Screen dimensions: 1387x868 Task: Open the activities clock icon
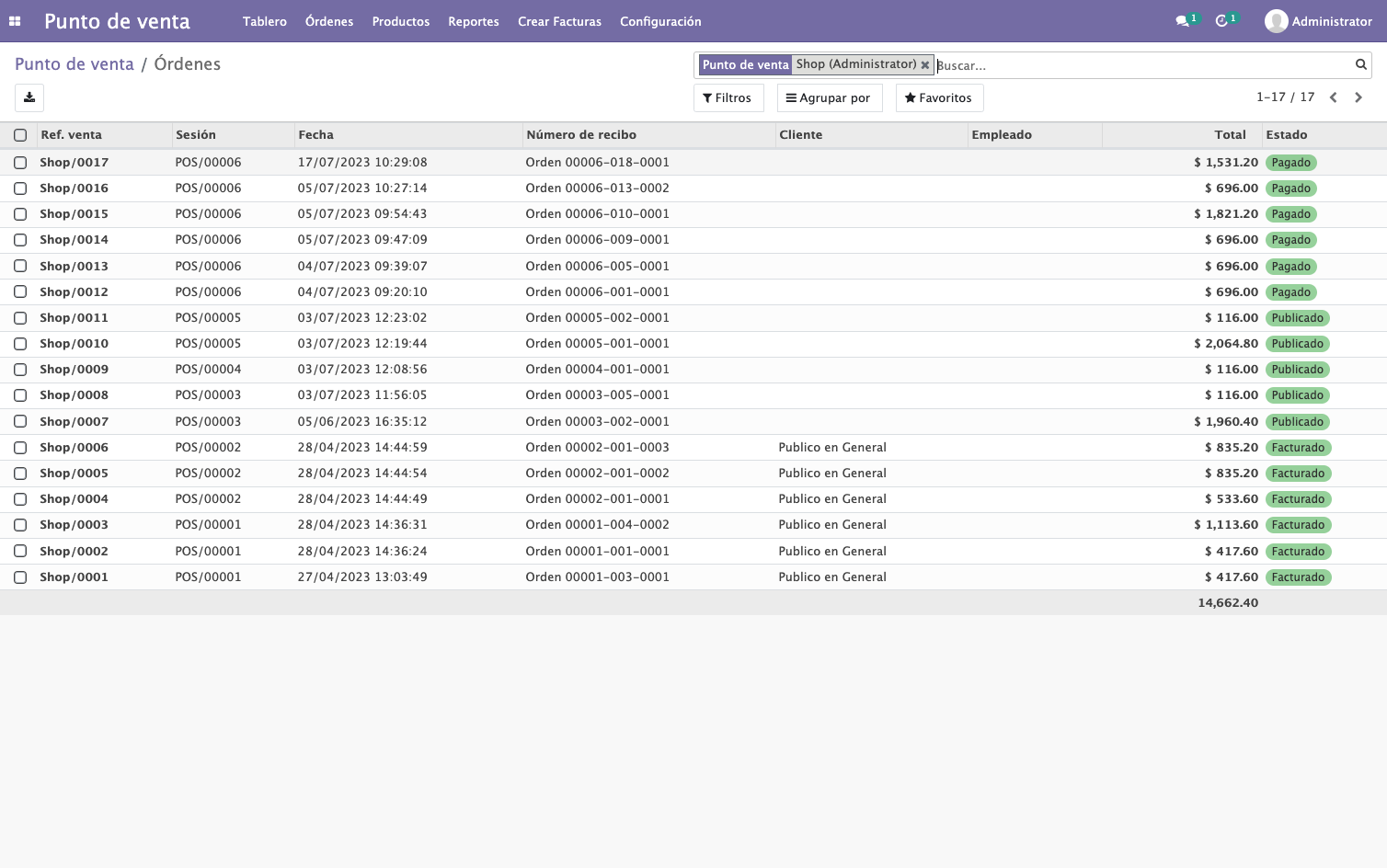coord(1221,21)
